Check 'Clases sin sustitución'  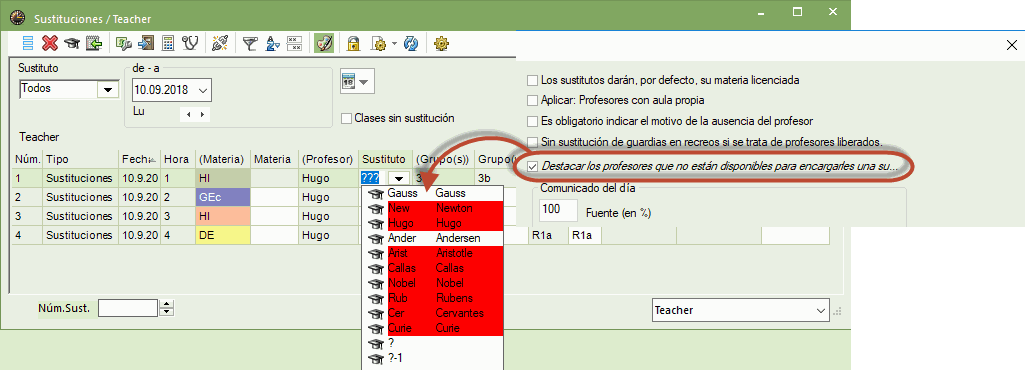(347, 118)
